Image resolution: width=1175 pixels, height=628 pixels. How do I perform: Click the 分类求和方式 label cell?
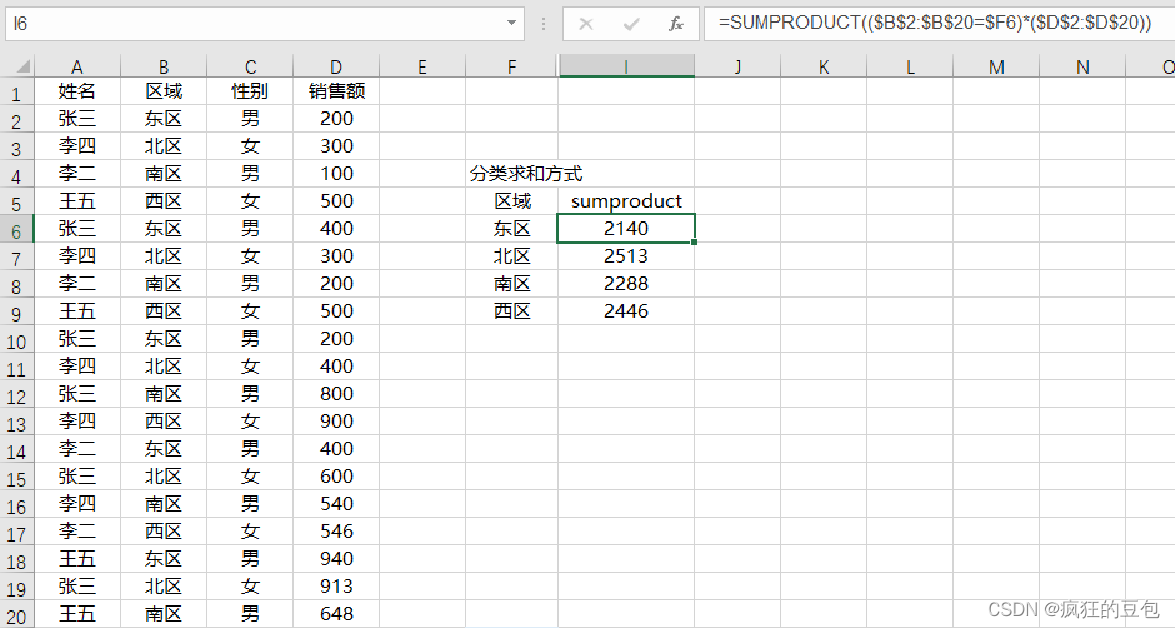(525, 174)
